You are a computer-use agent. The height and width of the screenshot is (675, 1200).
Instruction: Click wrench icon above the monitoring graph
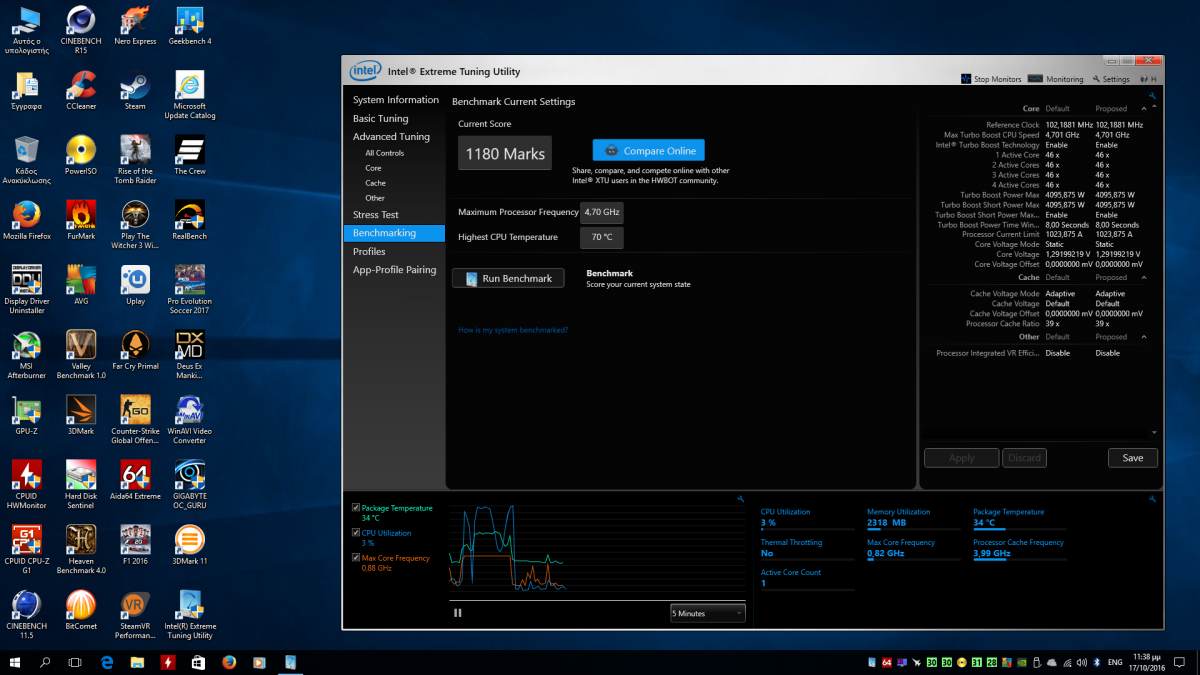pos(739,499)
